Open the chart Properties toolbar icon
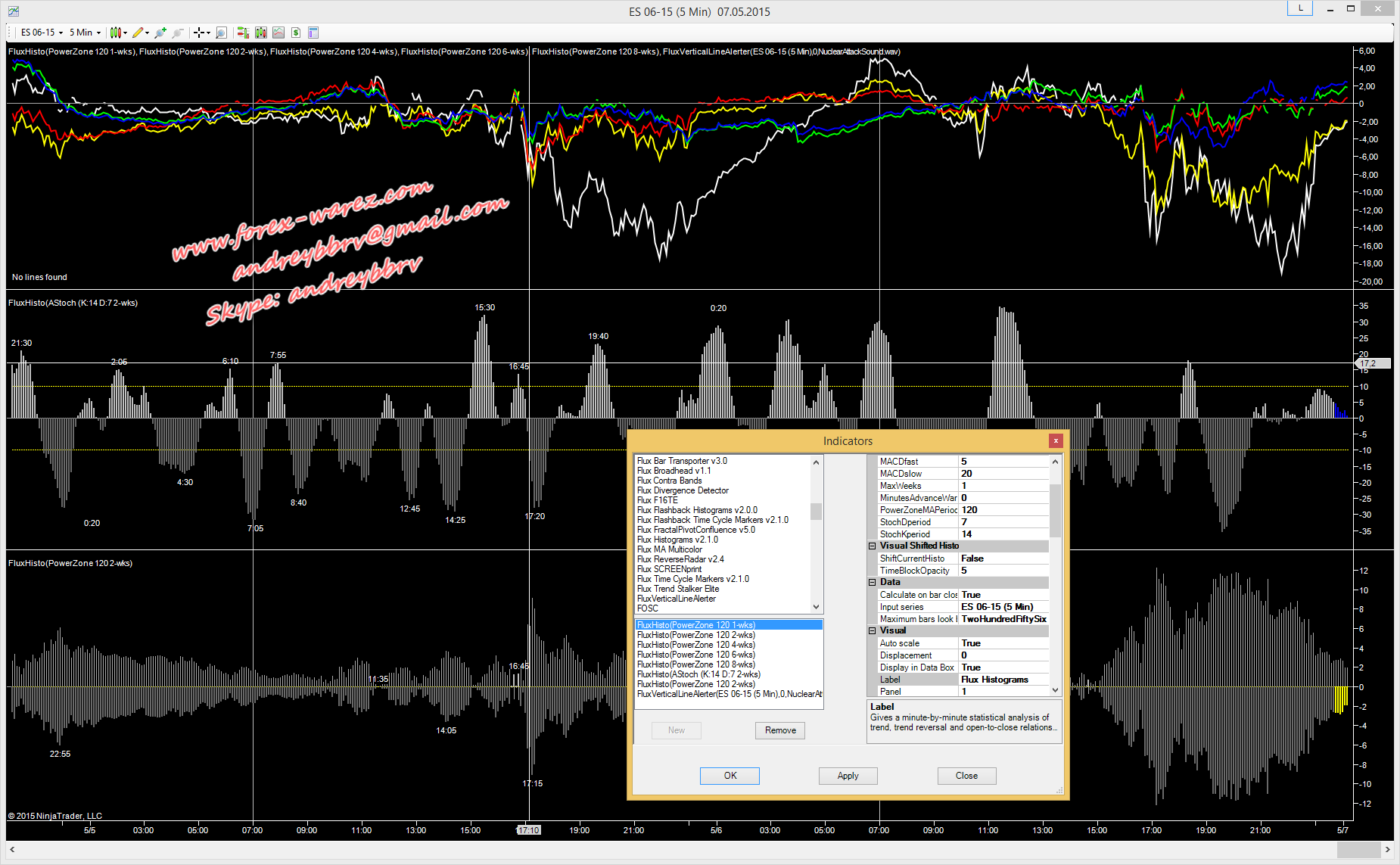 [313, 33]
